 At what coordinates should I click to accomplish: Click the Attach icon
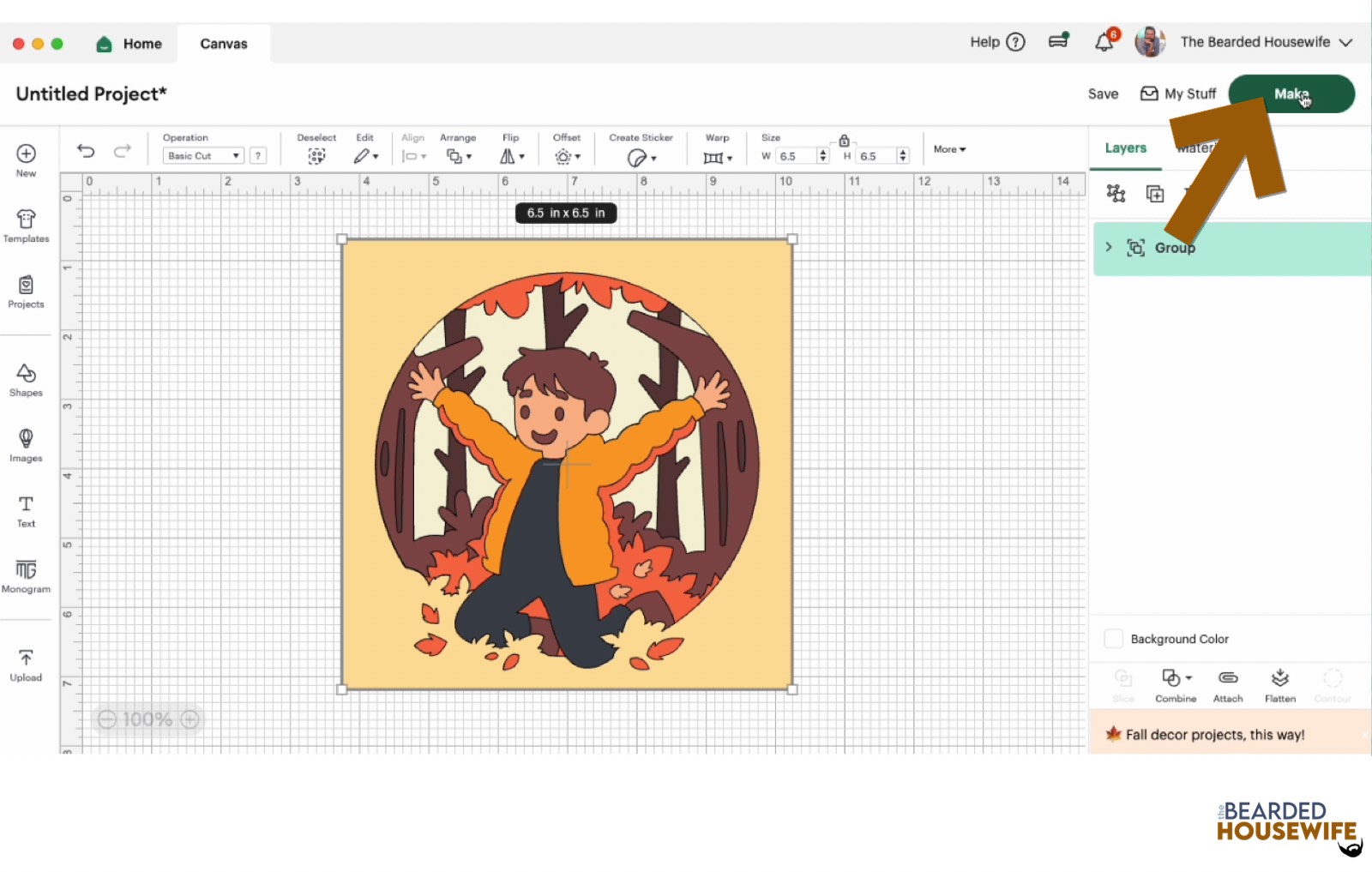[1227, 684]
